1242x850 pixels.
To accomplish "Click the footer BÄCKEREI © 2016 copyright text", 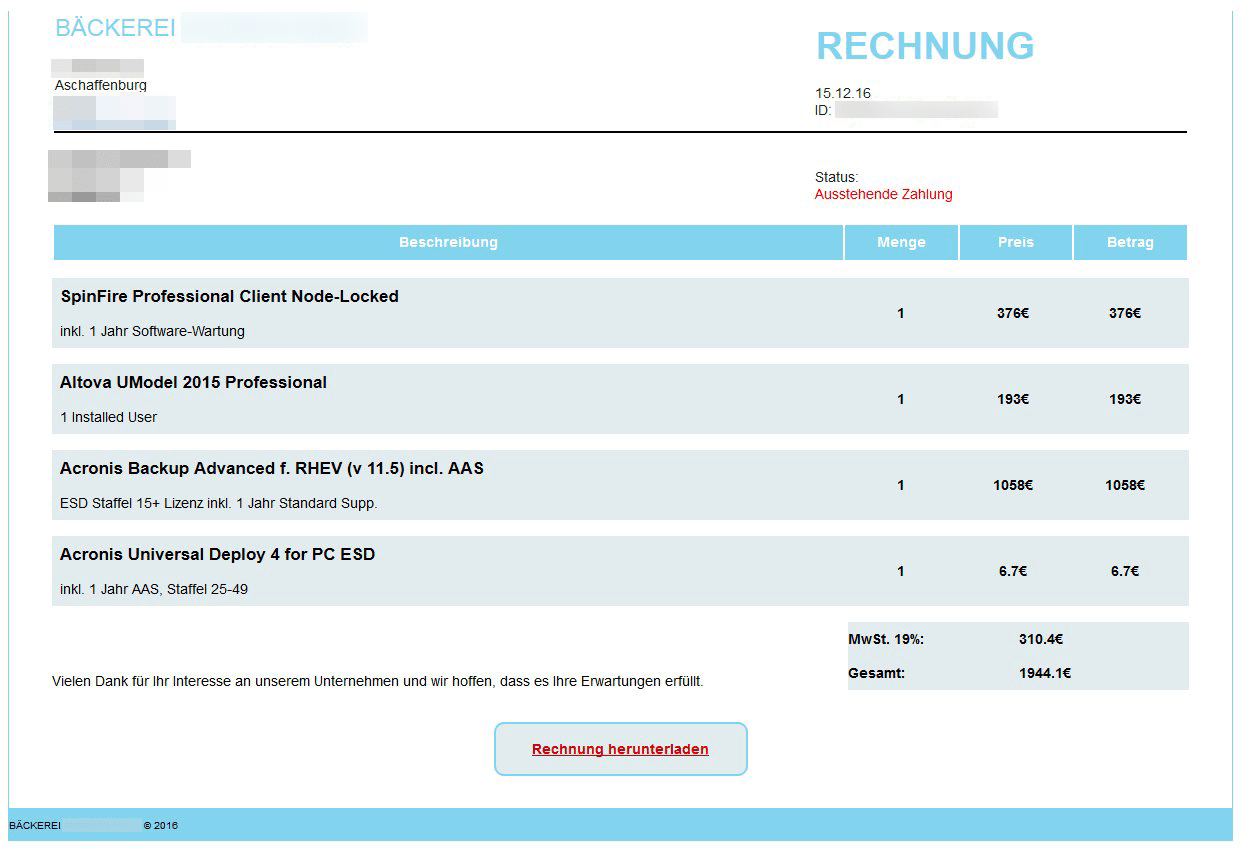I will pyautogui.click(x=93, y=825).
